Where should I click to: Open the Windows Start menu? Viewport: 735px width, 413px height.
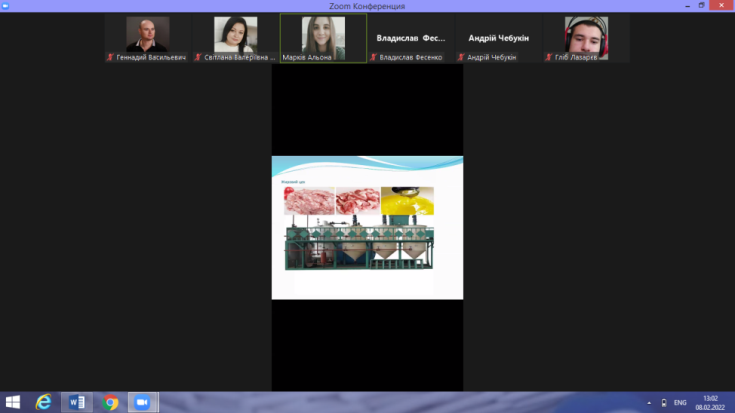(13, 402)
